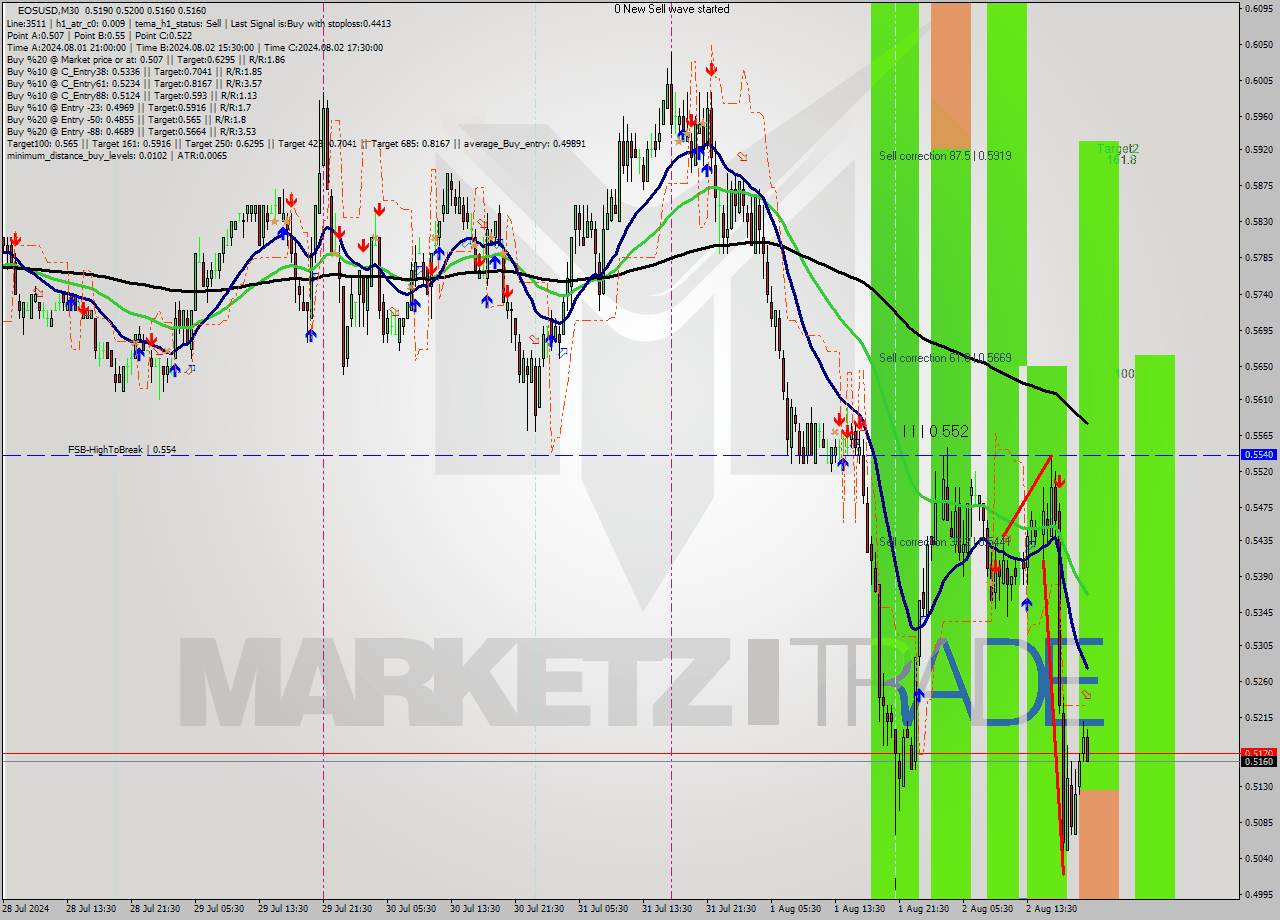1280x920 pixels.
Task: Select the 'Target2' label on the green bar
Action: pyautogui.click(x=1118, y=149)
